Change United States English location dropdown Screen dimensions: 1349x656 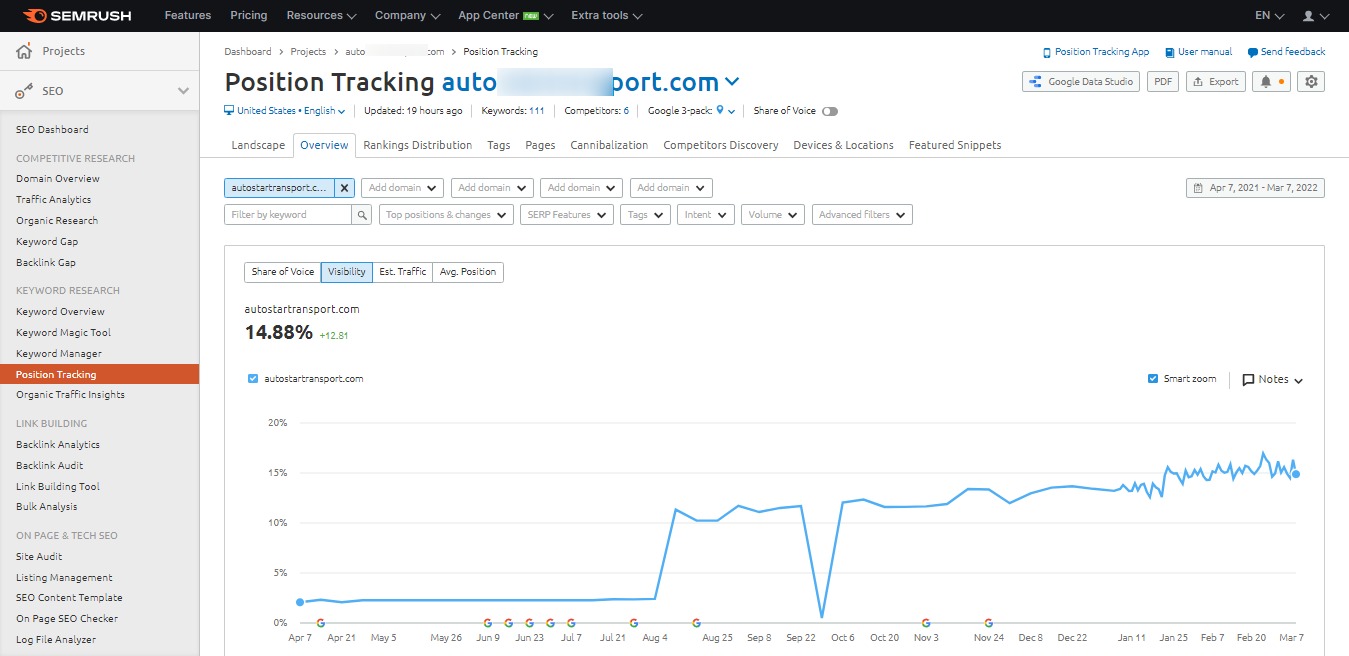285,111
